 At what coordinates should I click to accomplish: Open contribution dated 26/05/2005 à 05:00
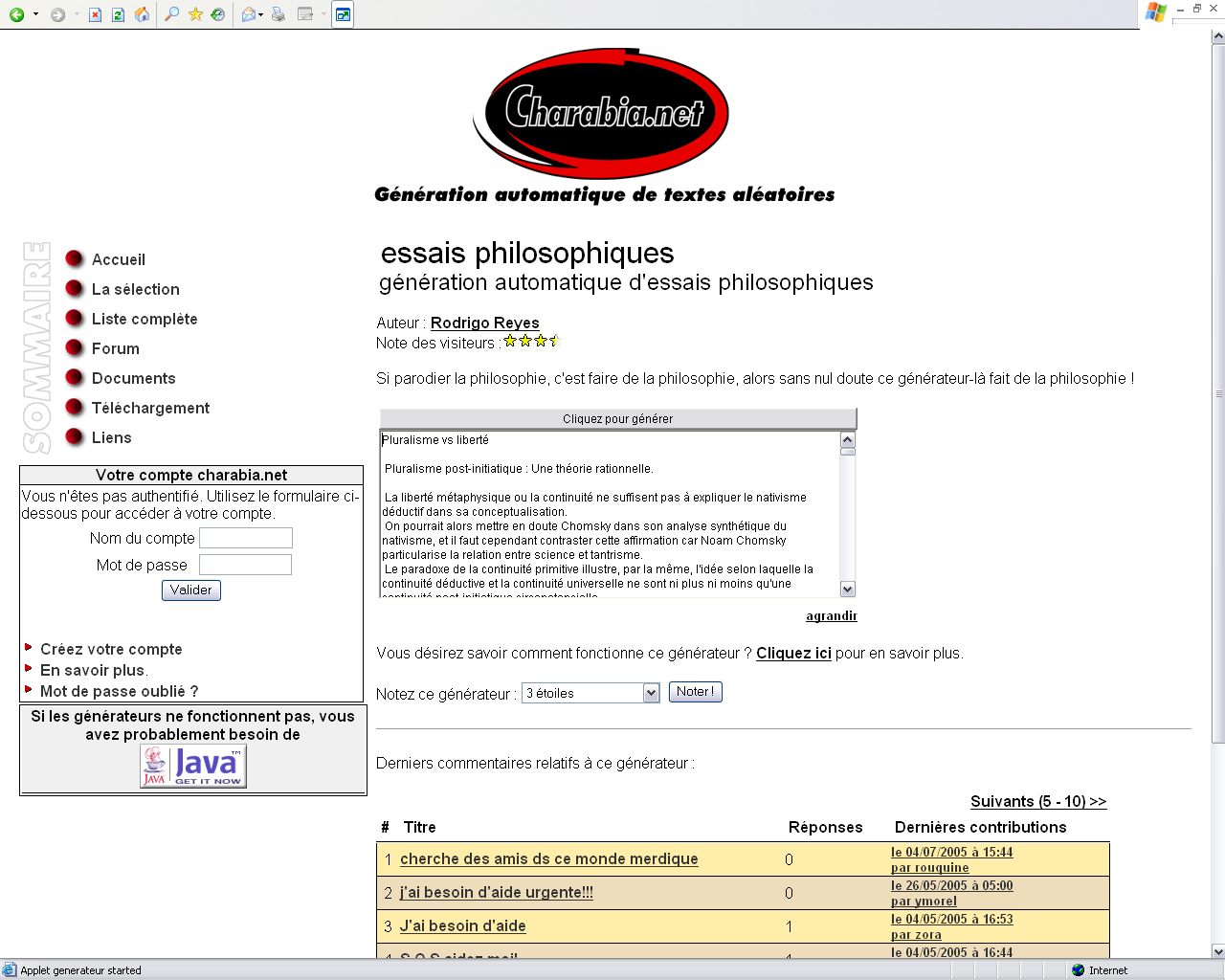952,885
